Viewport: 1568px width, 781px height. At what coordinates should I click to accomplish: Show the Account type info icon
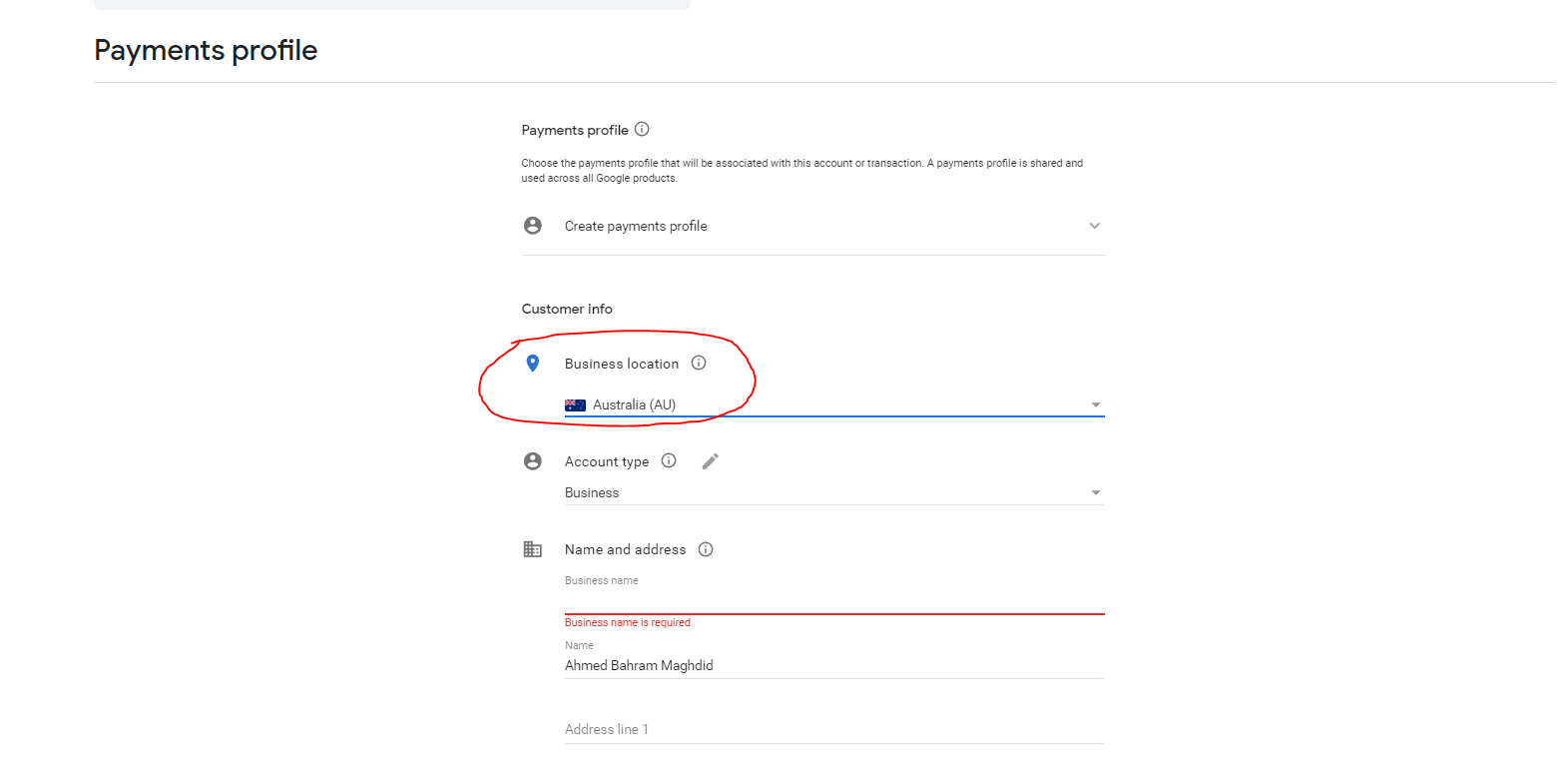click(x=669, y=460)
